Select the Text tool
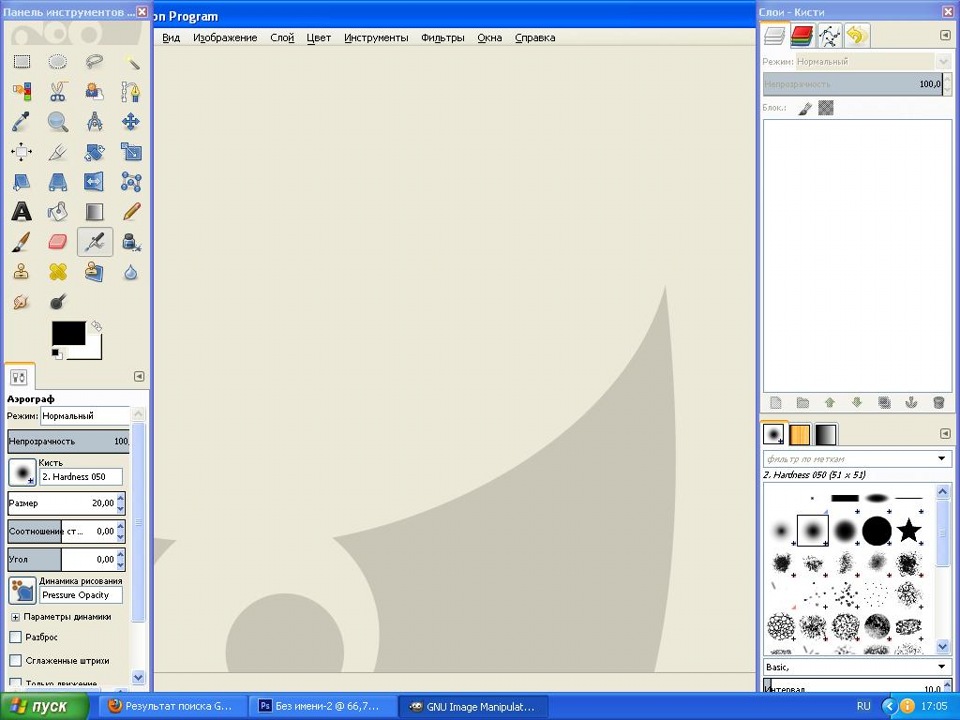Screen dimensions: 960x720 (x=21, y=212)
